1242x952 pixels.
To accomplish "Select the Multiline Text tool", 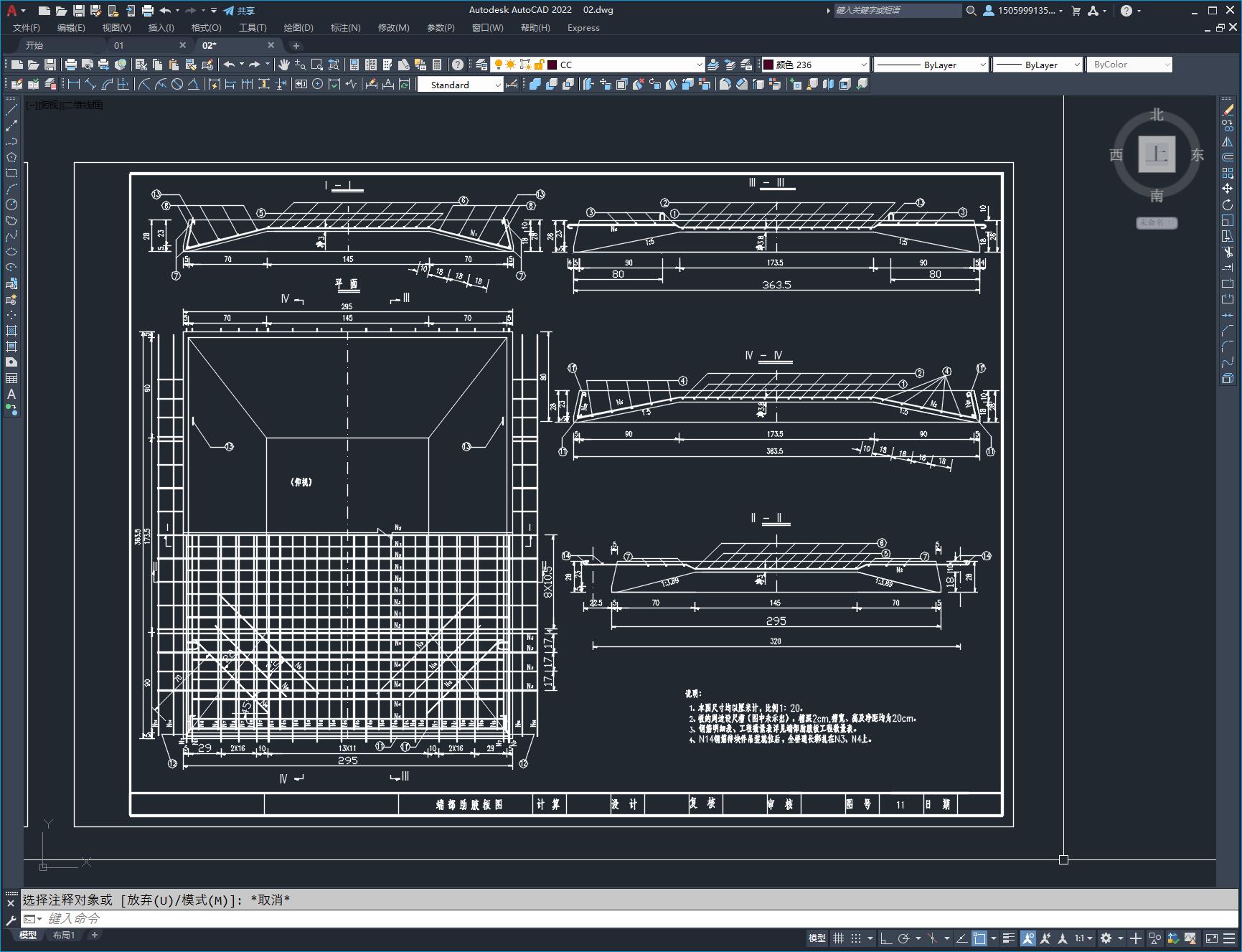I will (11, 394).
